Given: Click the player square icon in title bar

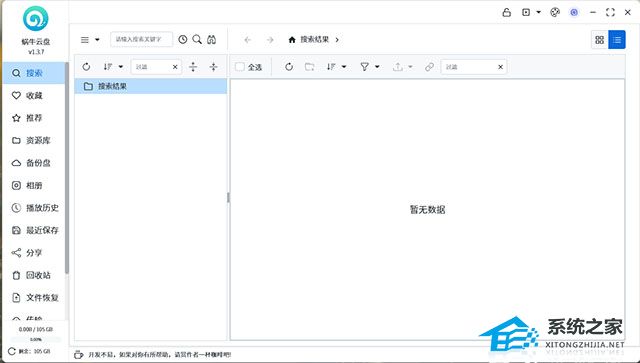Looking at the screenshot, I should pos(526,12).
